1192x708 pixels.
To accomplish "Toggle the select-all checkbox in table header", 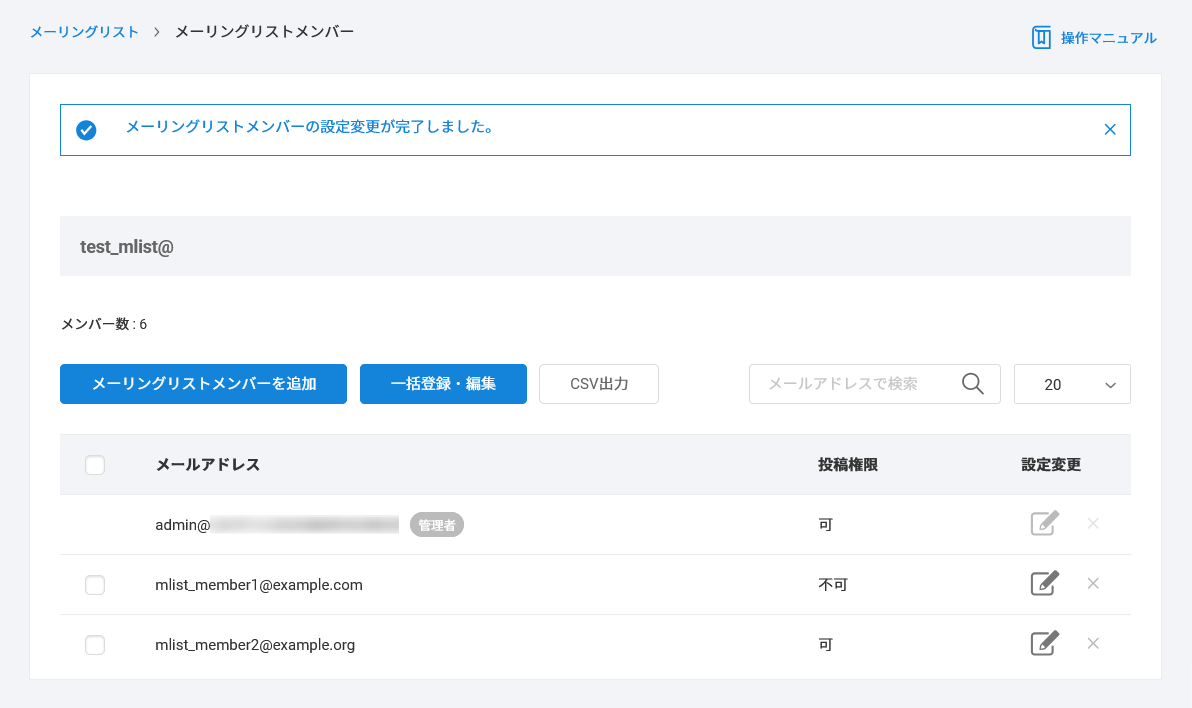I will (x=95, y=465).
